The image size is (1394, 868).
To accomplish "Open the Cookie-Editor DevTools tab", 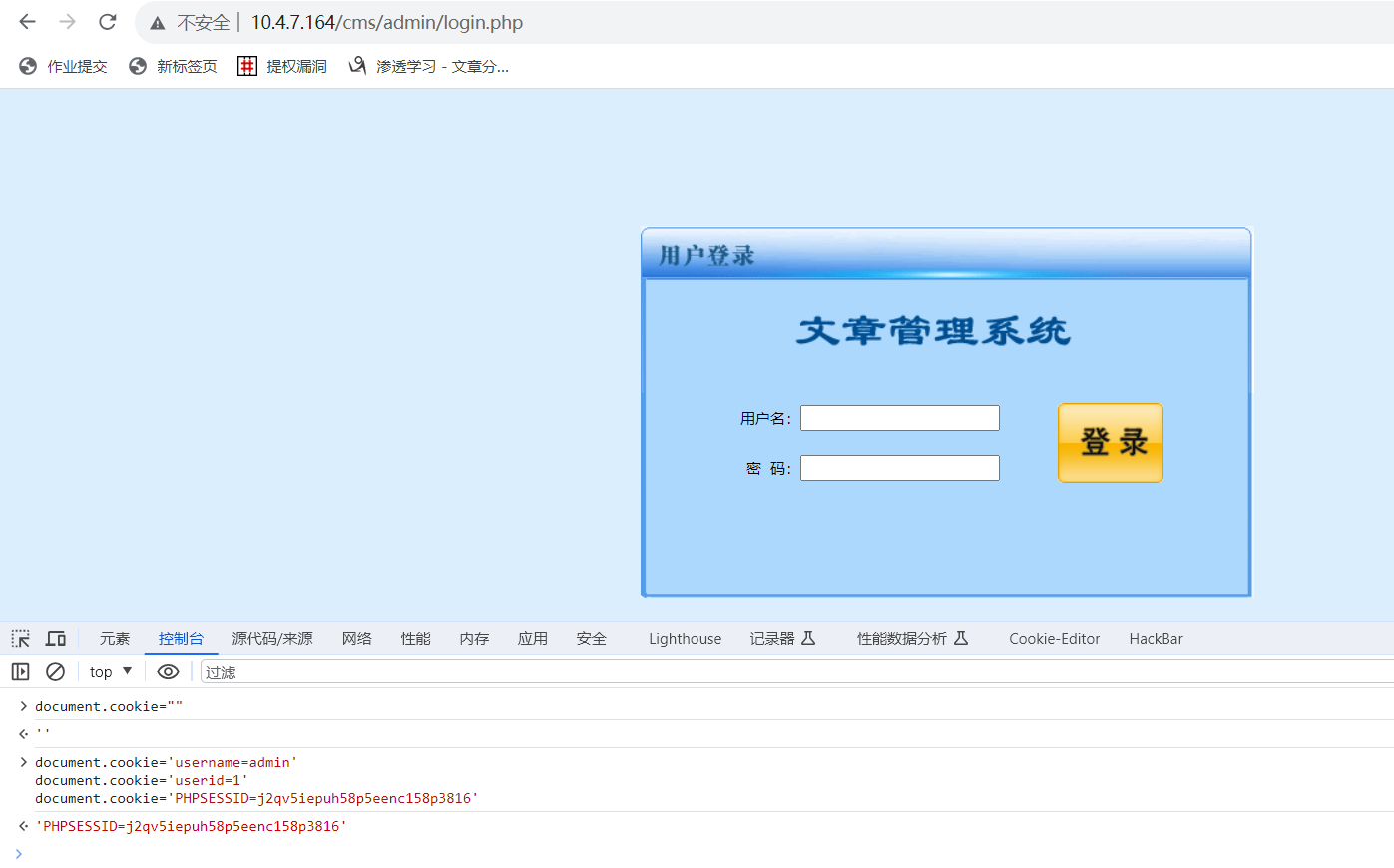I will pyautogui.click(x=1054, y=639).
